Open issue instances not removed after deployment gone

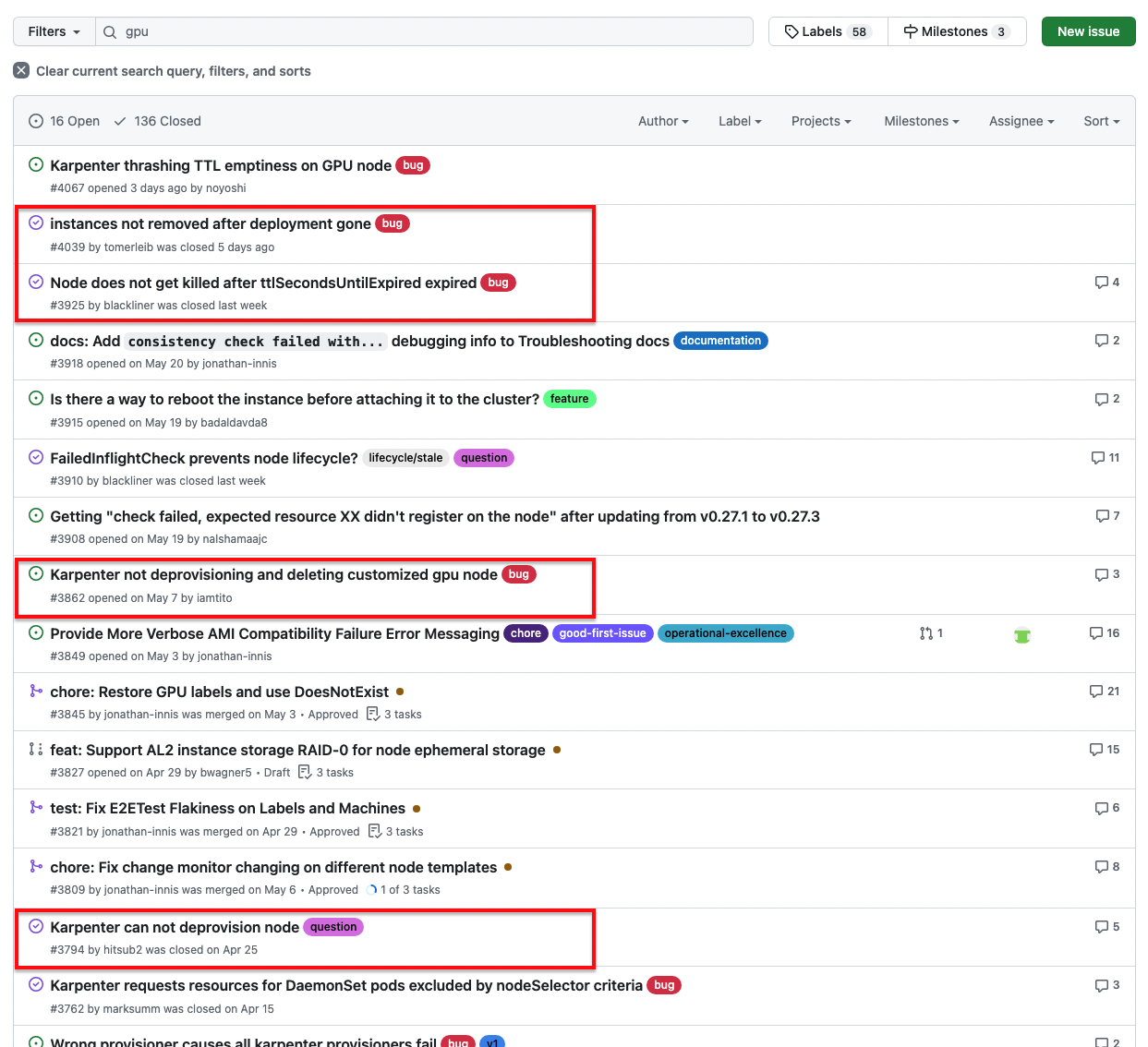[211, 223]
